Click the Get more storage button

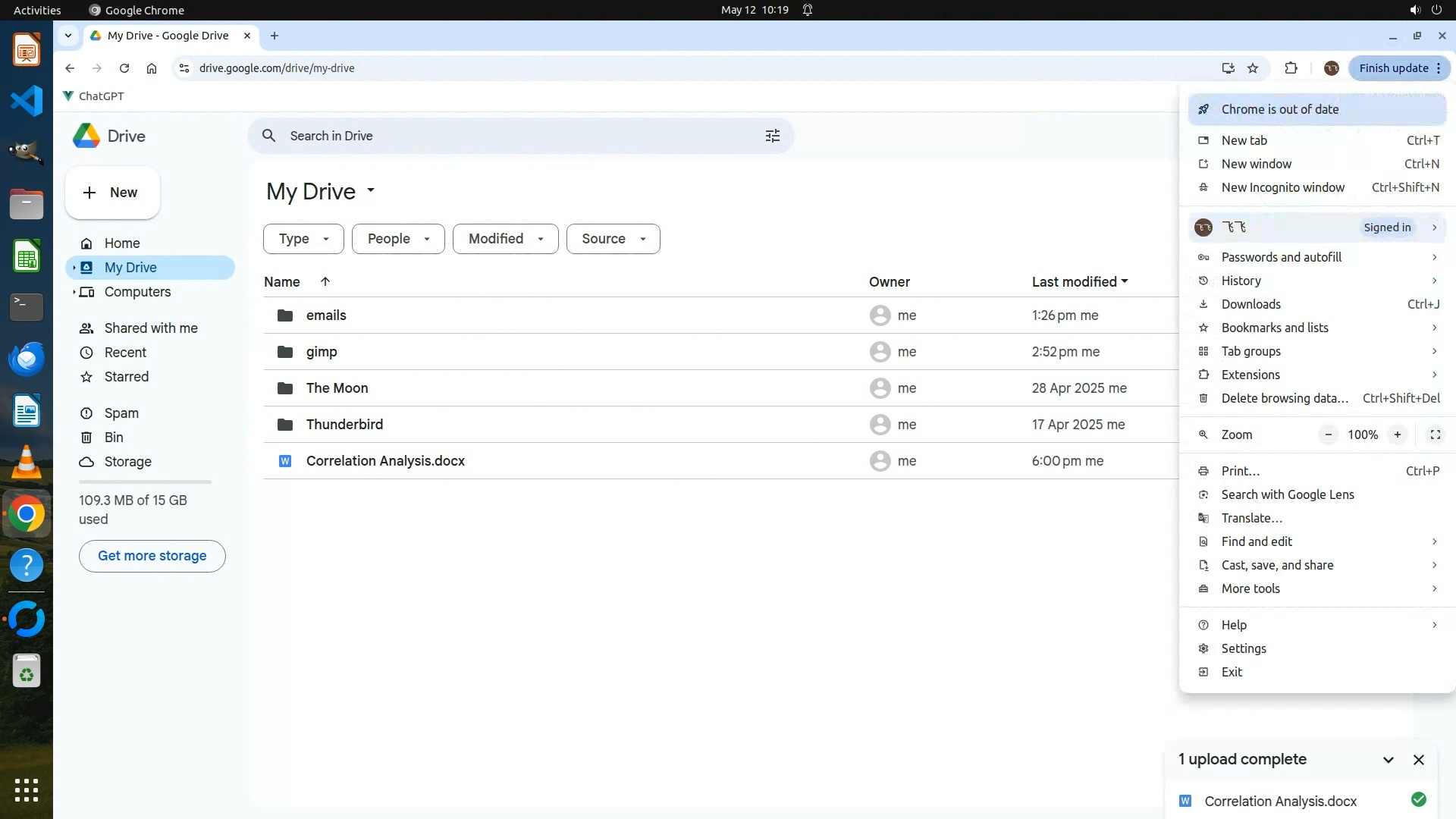click(x=152, y=556)
